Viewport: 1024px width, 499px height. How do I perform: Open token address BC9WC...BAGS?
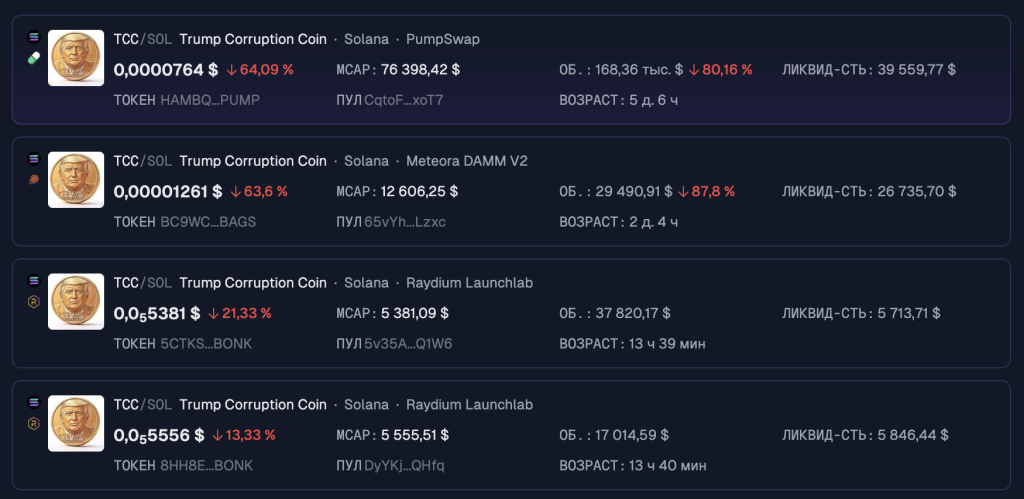pos(208,222)
